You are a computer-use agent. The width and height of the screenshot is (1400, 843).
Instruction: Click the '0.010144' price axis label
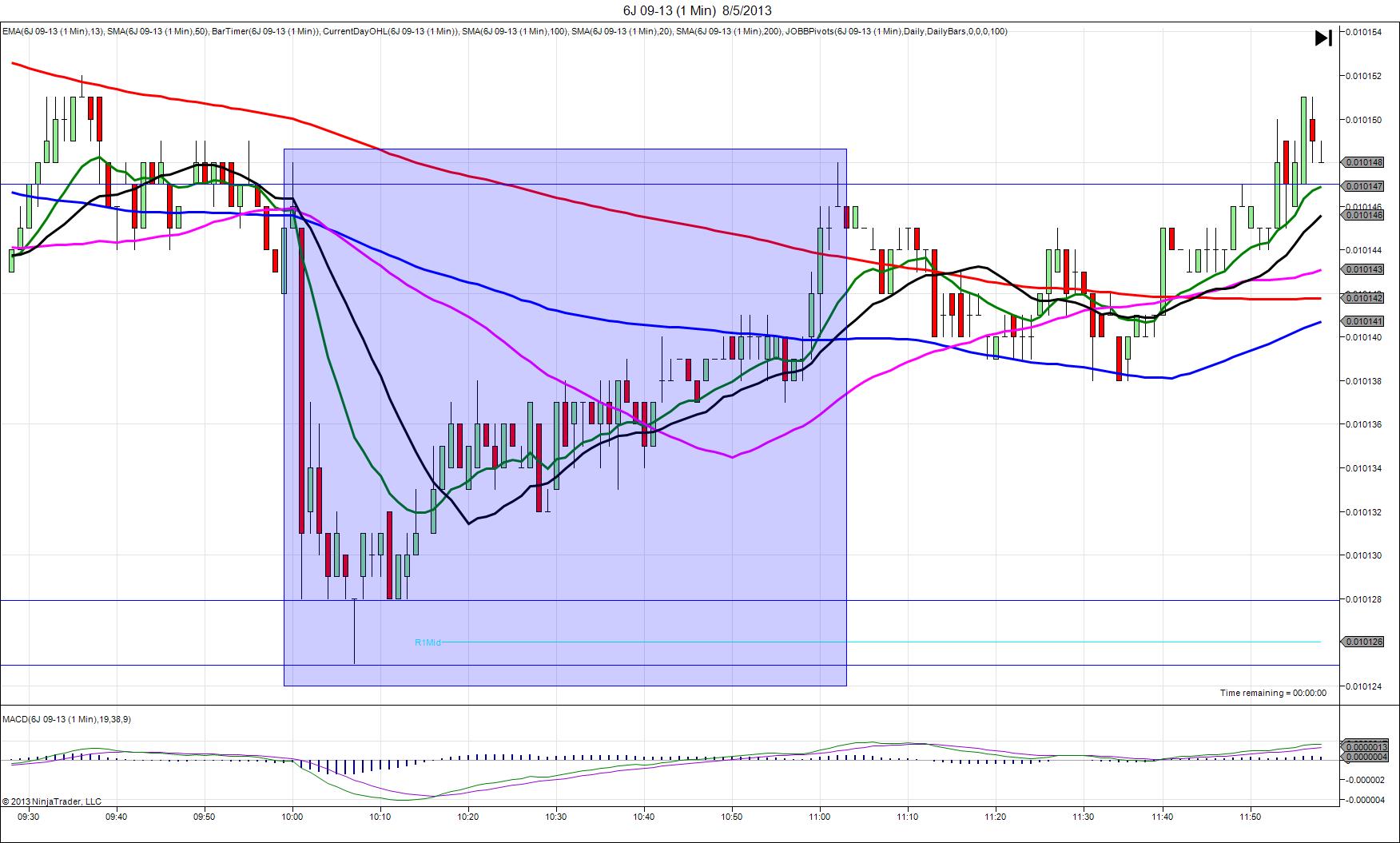pos(1364,250)
